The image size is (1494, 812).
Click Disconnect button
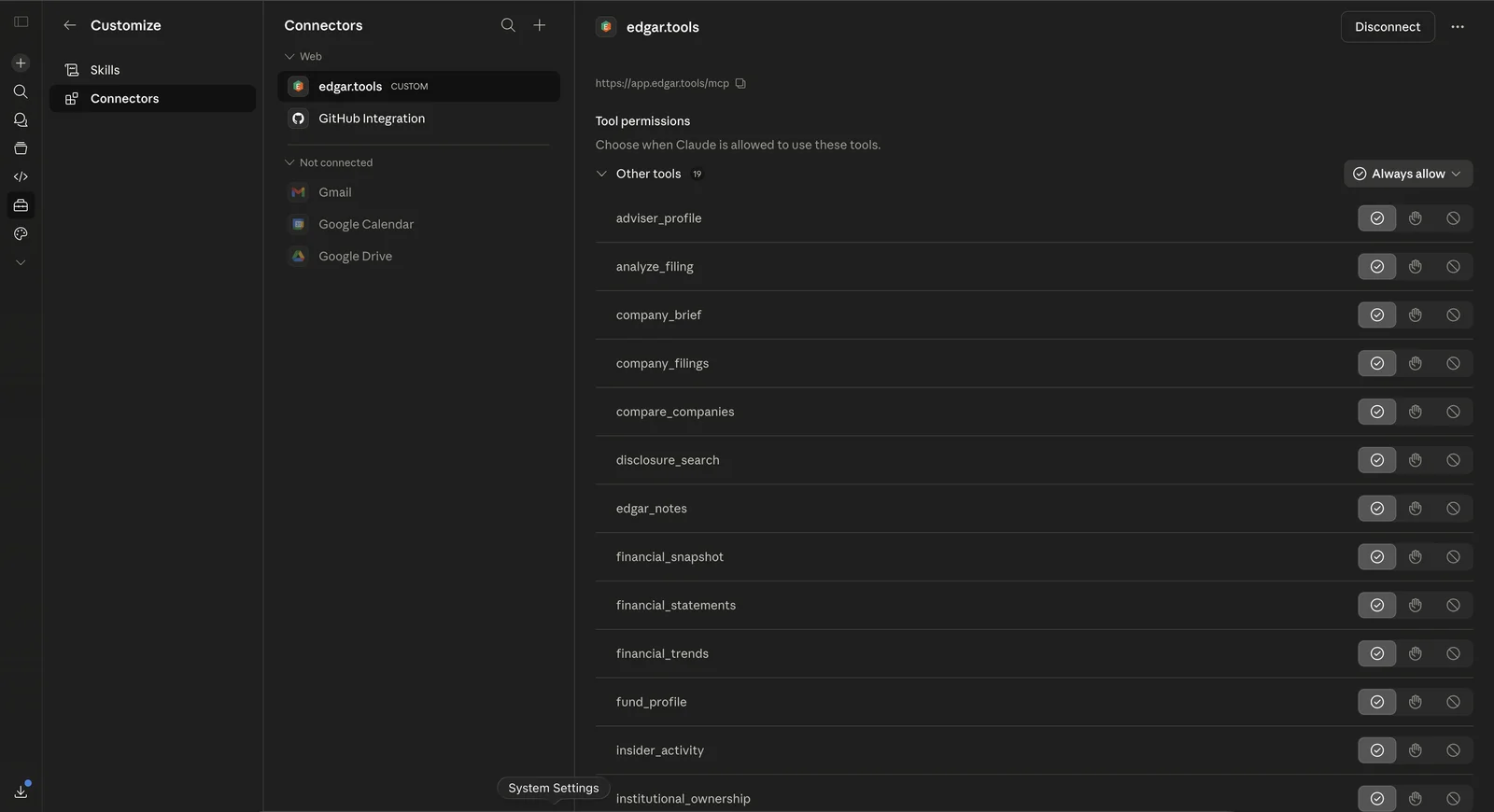point(1388,27)
